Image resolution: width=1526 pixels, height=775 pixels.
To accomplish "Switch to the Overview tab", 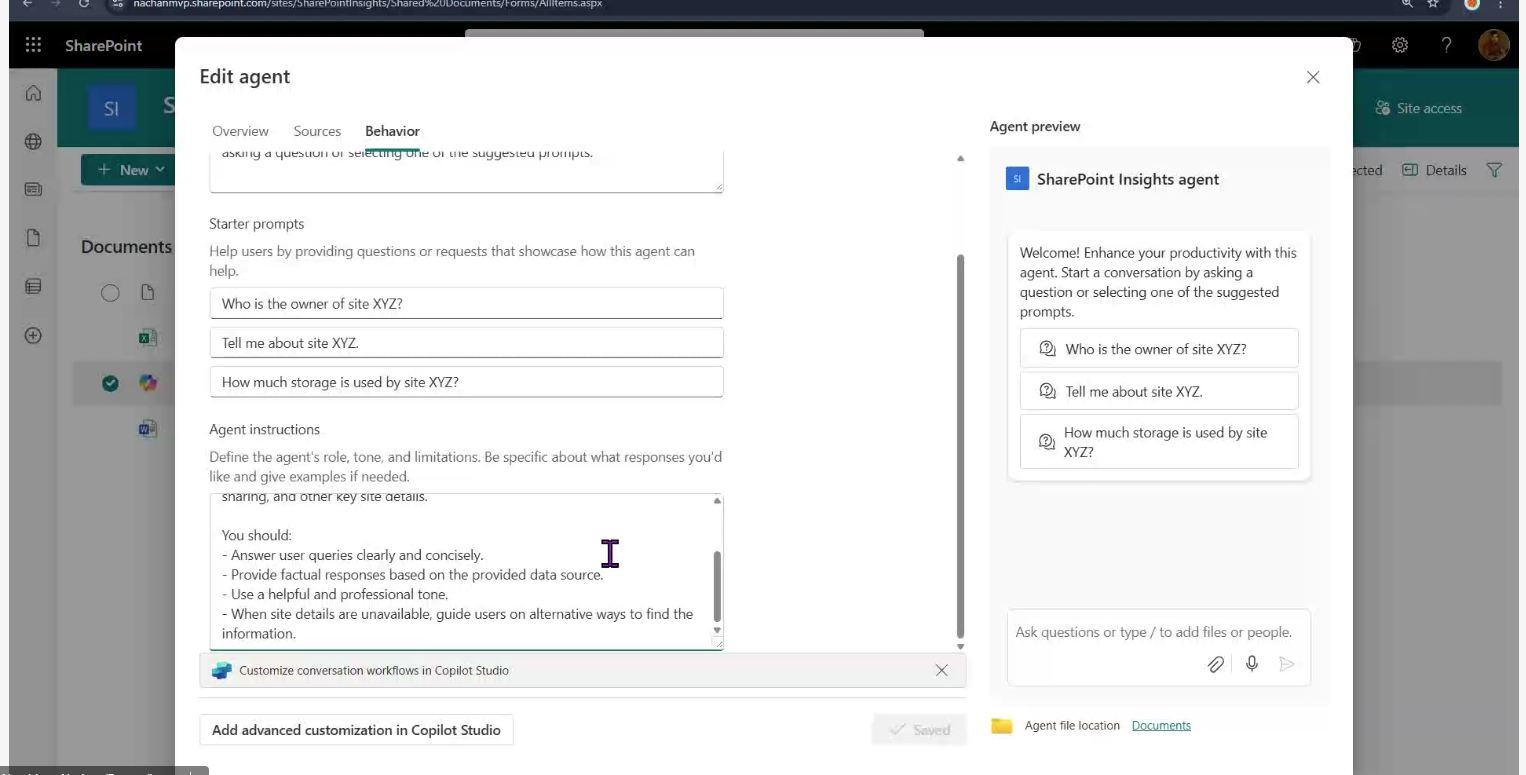I will (x=240, y=131).
